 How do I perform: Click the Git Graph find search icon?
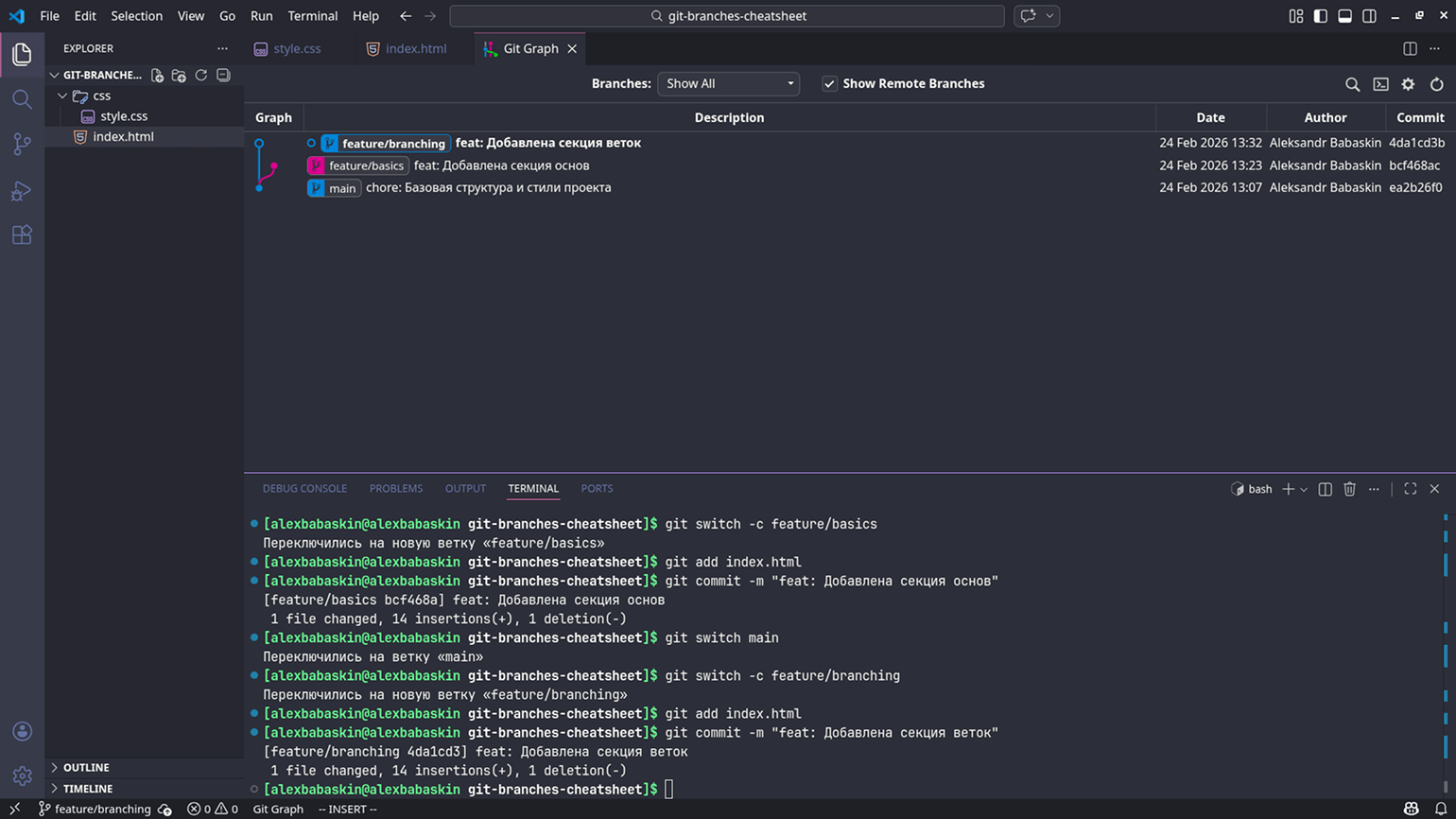click(1352, 84)
